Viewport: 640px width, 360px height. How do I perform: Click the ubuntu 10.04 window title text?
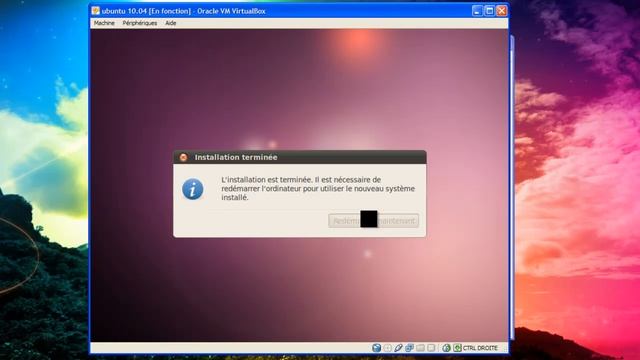click(184, 11)
